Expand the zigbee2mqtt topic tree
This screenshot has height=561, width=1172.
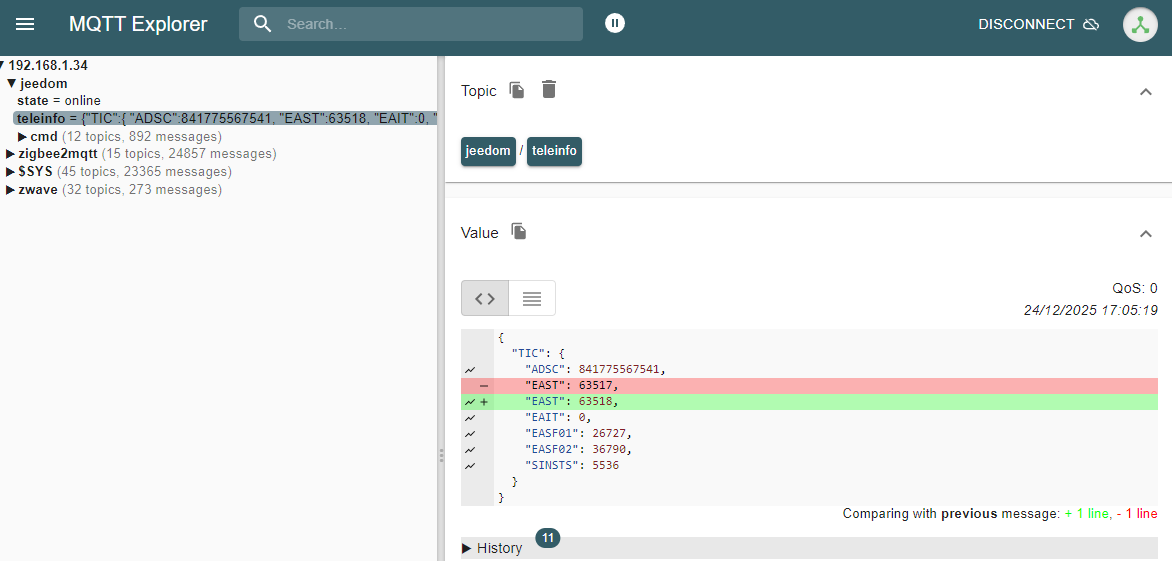(x=11, y=154)
